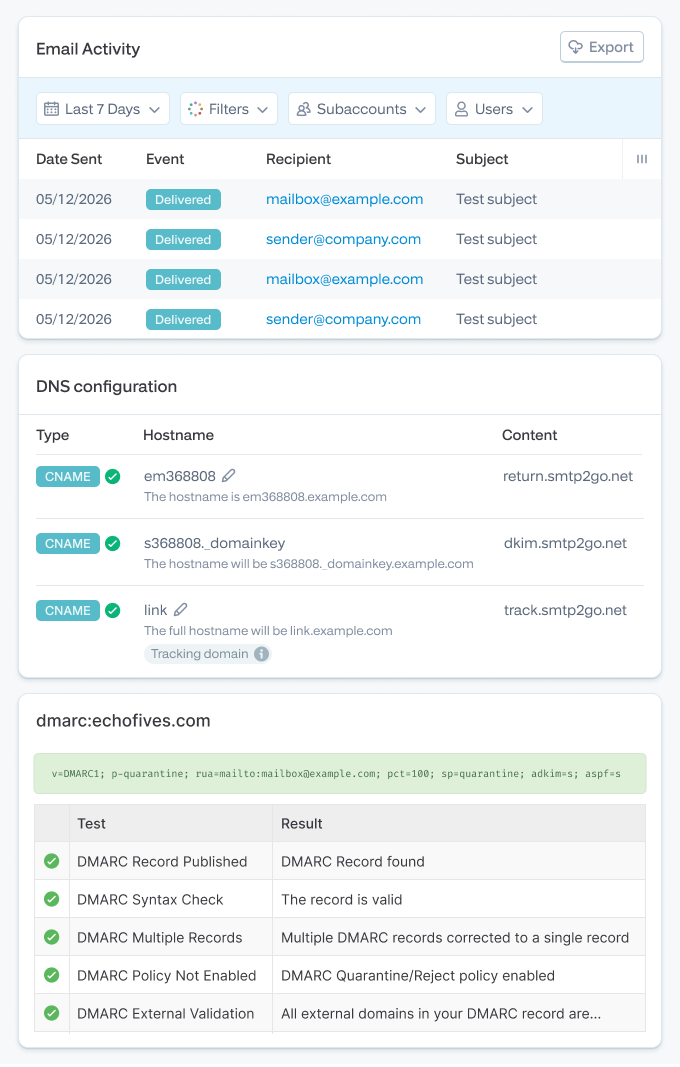Click green check icon for link CNAME record
This screenshot has height=1067, width=680.
tap(113, 610)
